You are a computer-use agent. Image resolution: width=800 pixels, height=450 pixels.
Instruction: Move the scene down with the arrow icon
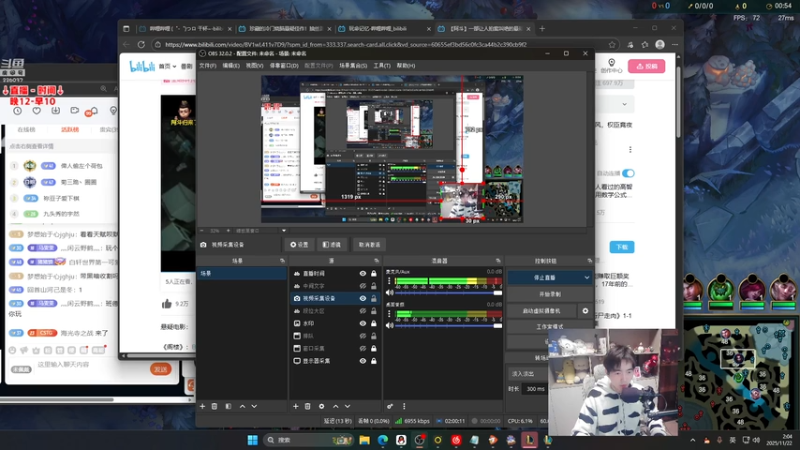[254, 407]
